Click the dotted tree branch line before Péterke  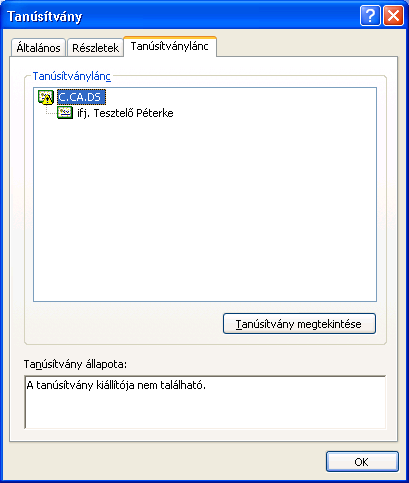pos(50,110)
